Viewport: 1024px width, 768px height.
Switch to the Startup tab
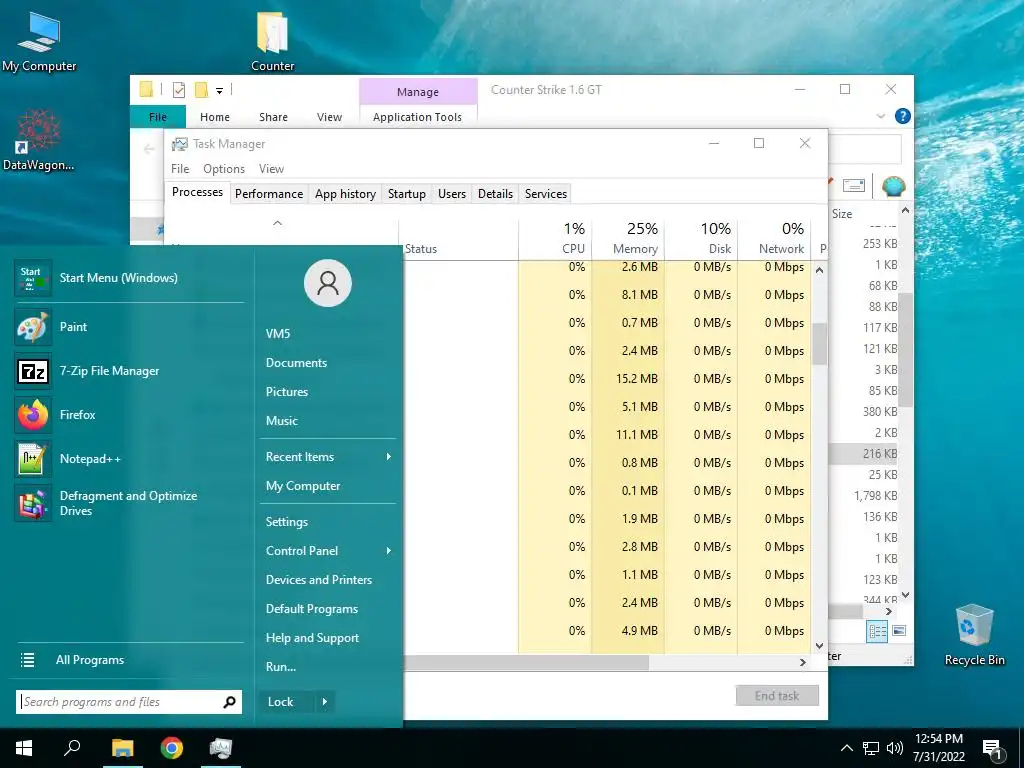[407, 194]
